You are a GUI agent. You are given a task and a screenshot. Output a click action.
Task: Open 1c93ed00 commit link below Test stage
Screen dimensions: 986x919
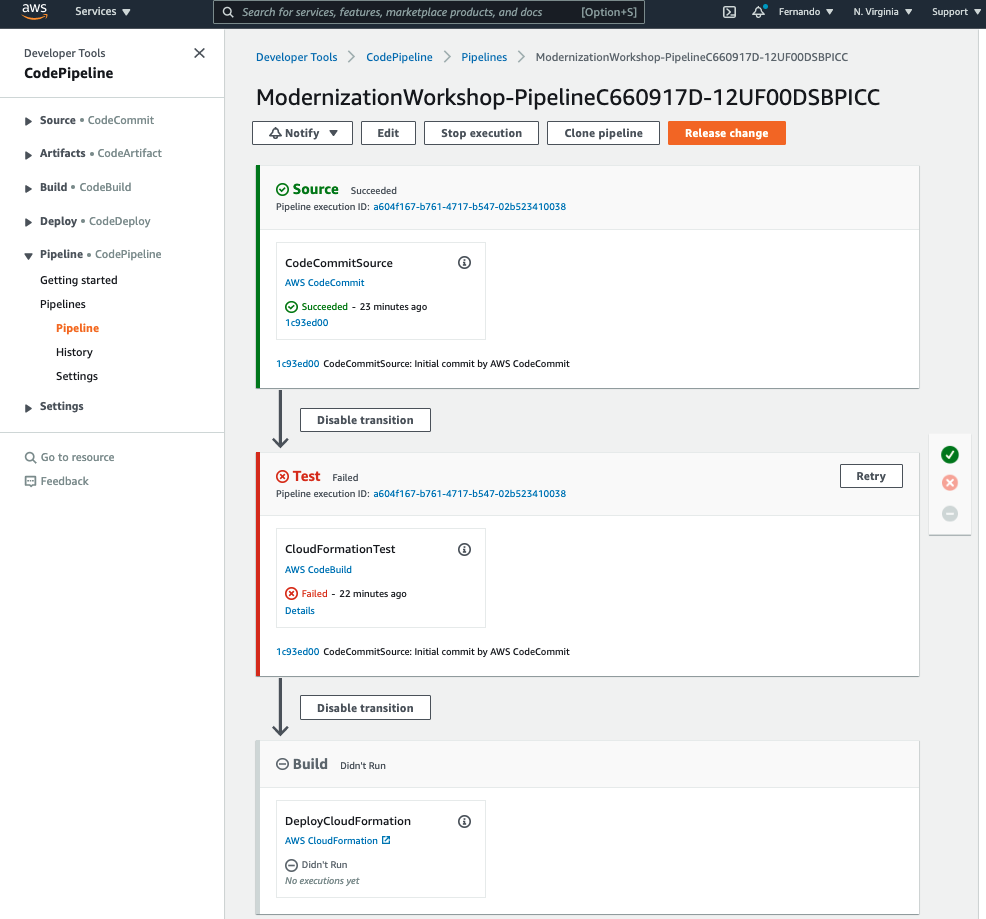(297, 652)
